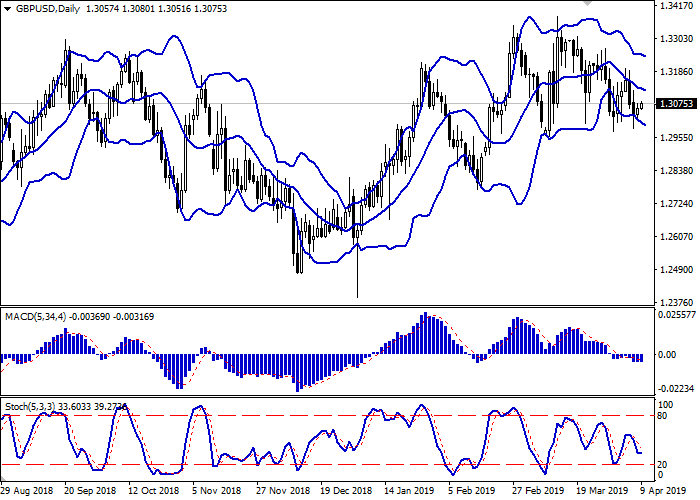This screenshot has height=500, width=700.
Task: Click the 29 Aug 2018 date label
Action: point(27,492)
